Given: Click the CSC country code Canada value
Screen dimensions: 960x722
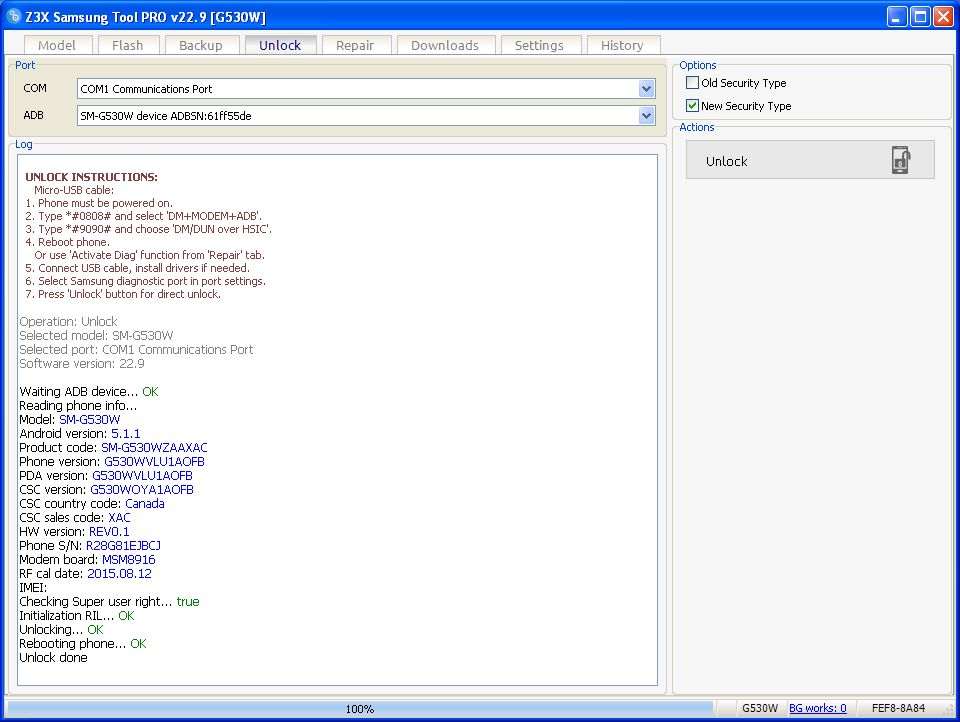Looking at the screenshot, I should pos(144,503).
